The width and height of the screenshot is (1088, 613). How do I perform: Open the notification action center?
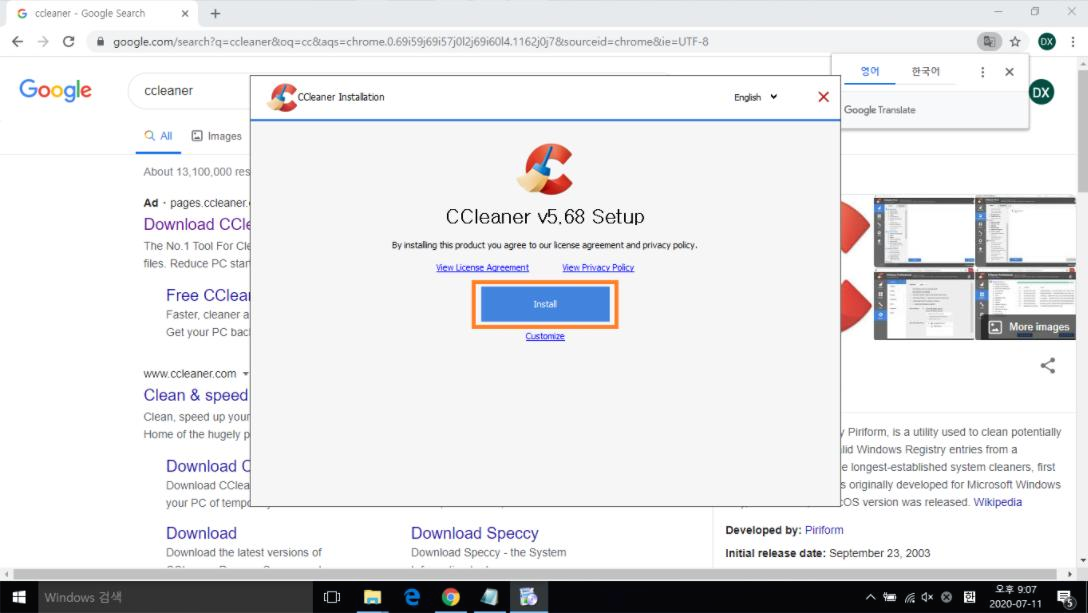pyautogui.click(x=1066, y=597)
